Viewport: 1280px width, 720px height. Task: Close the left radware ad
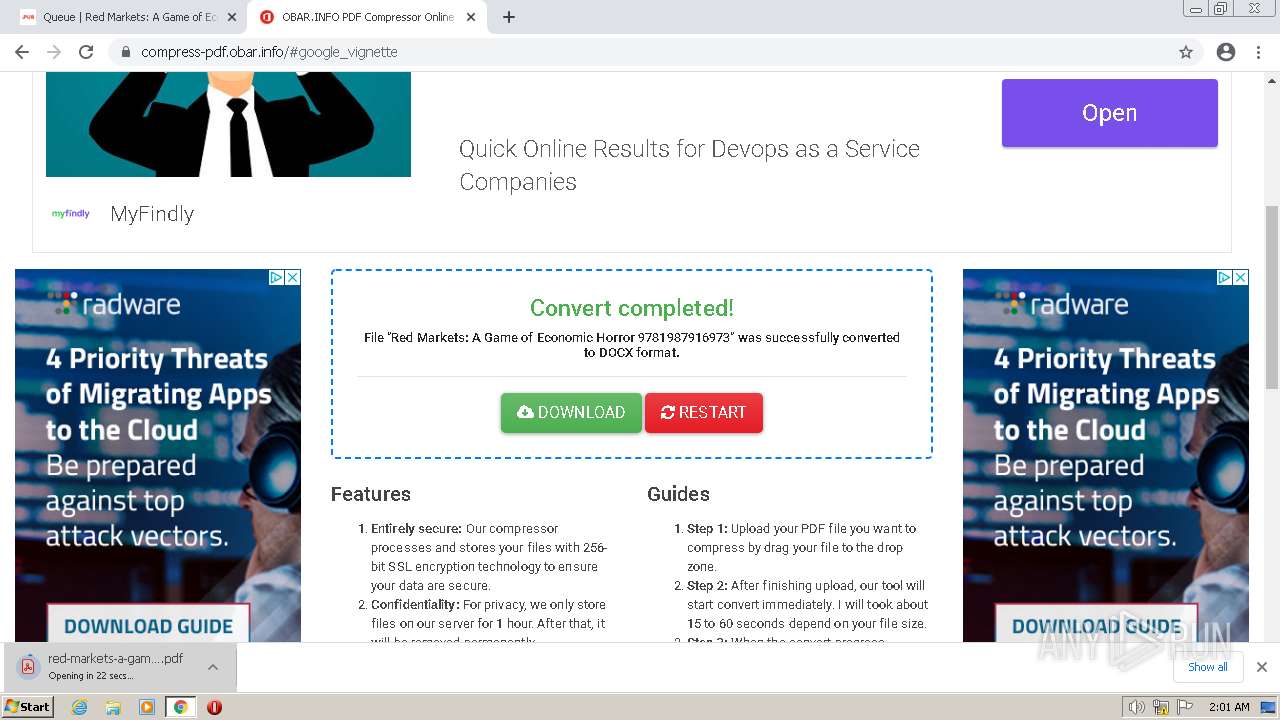pyautogui.click(x=293, y=277)
